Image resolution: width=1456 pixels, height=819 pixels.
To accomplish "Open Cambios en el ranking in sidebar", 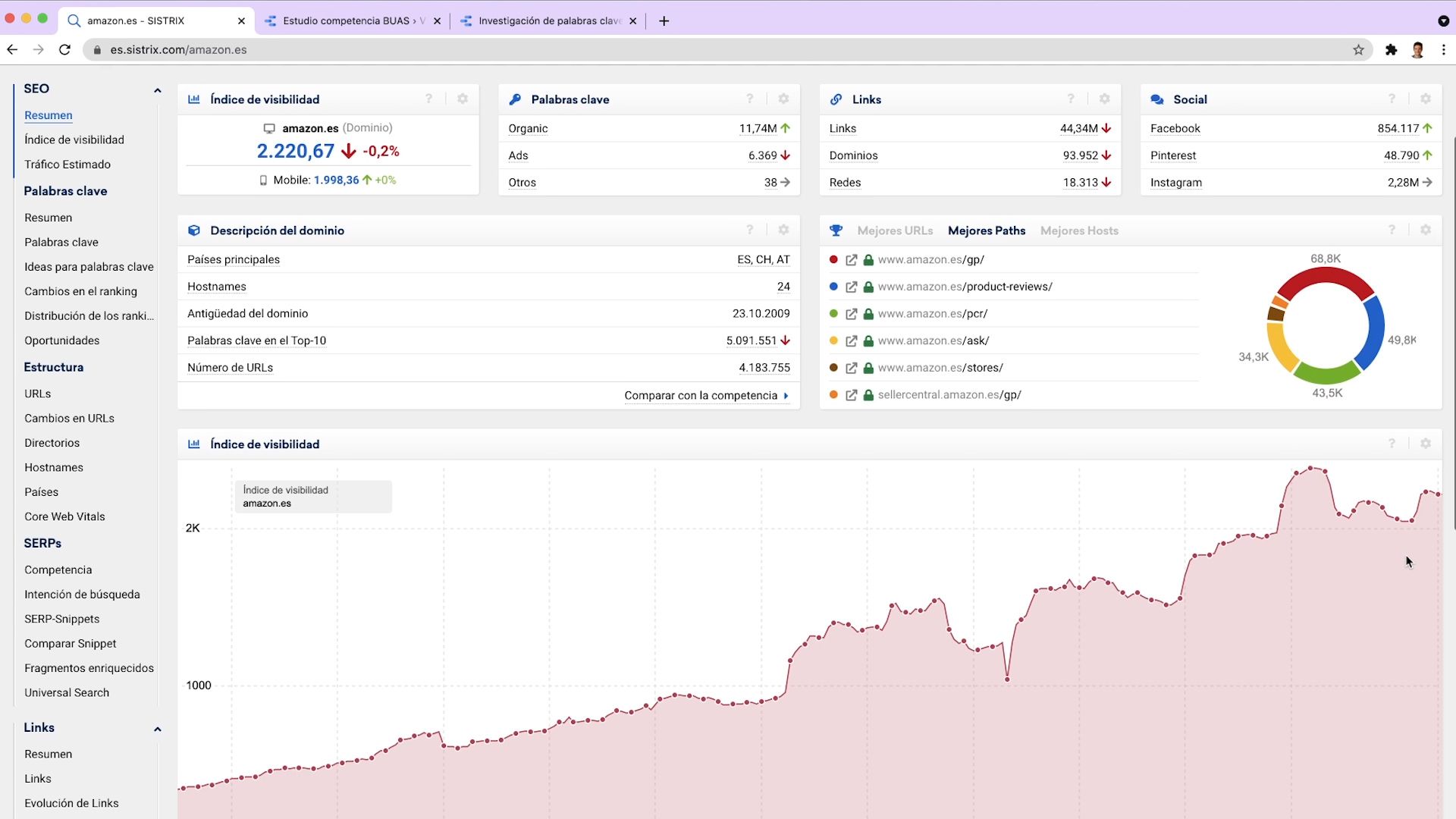I will pyautogui.click(x=80, y=291).
